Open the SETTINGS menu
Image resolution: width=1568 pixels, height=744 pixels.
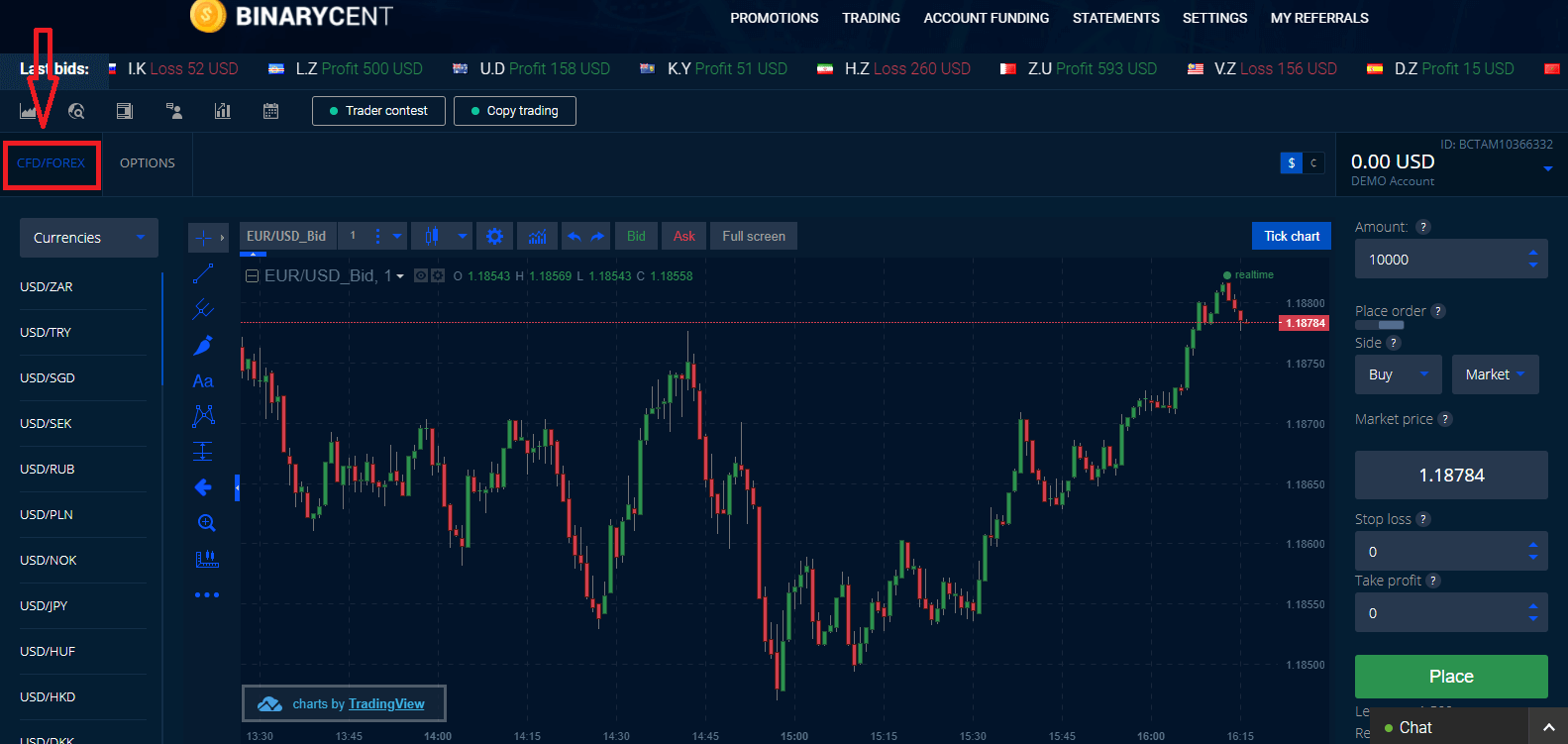coord(1214,18)
